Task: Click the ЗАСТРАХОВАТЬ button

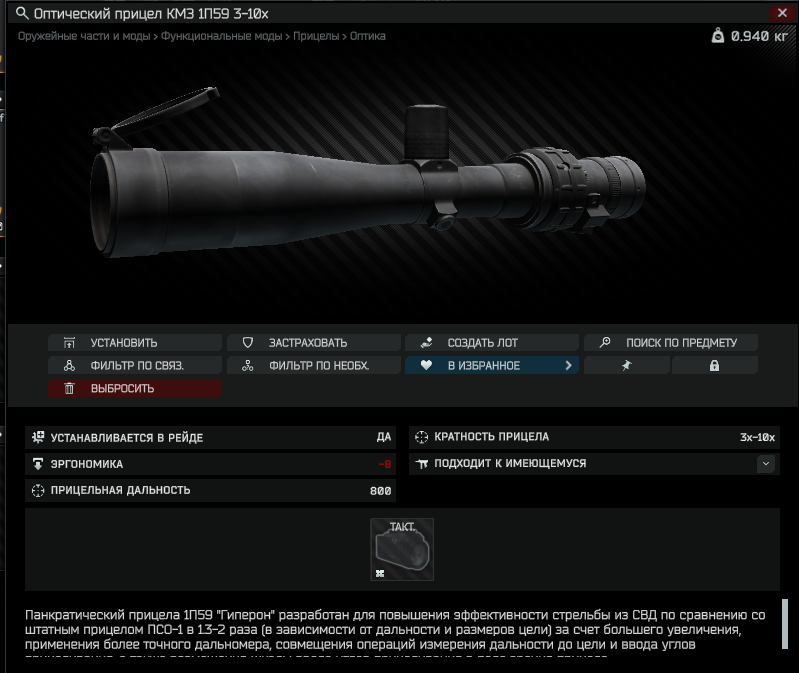Action: click(x=313, y=343)
